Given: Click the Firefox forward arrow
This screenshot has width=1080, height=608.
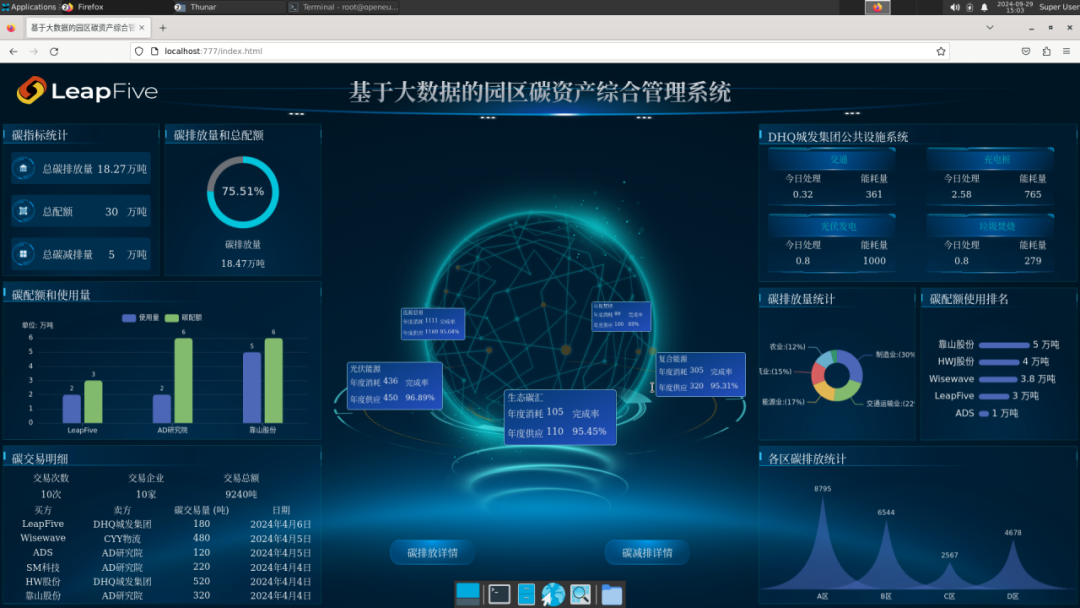Looking at the screenshot, I should click(33, 51).
